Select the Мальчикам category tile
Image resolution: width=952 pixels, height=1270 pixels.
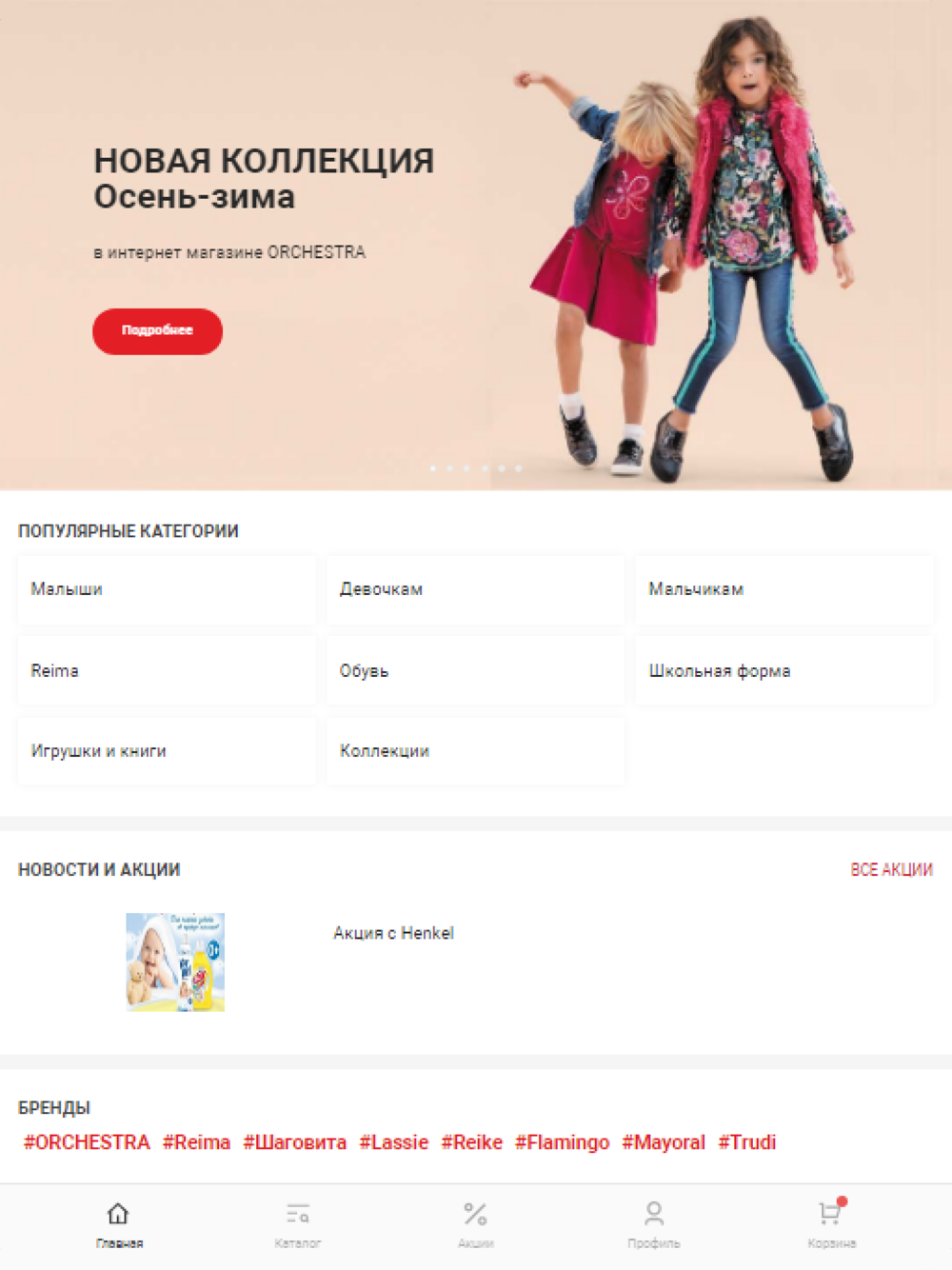tap(784, 589)
